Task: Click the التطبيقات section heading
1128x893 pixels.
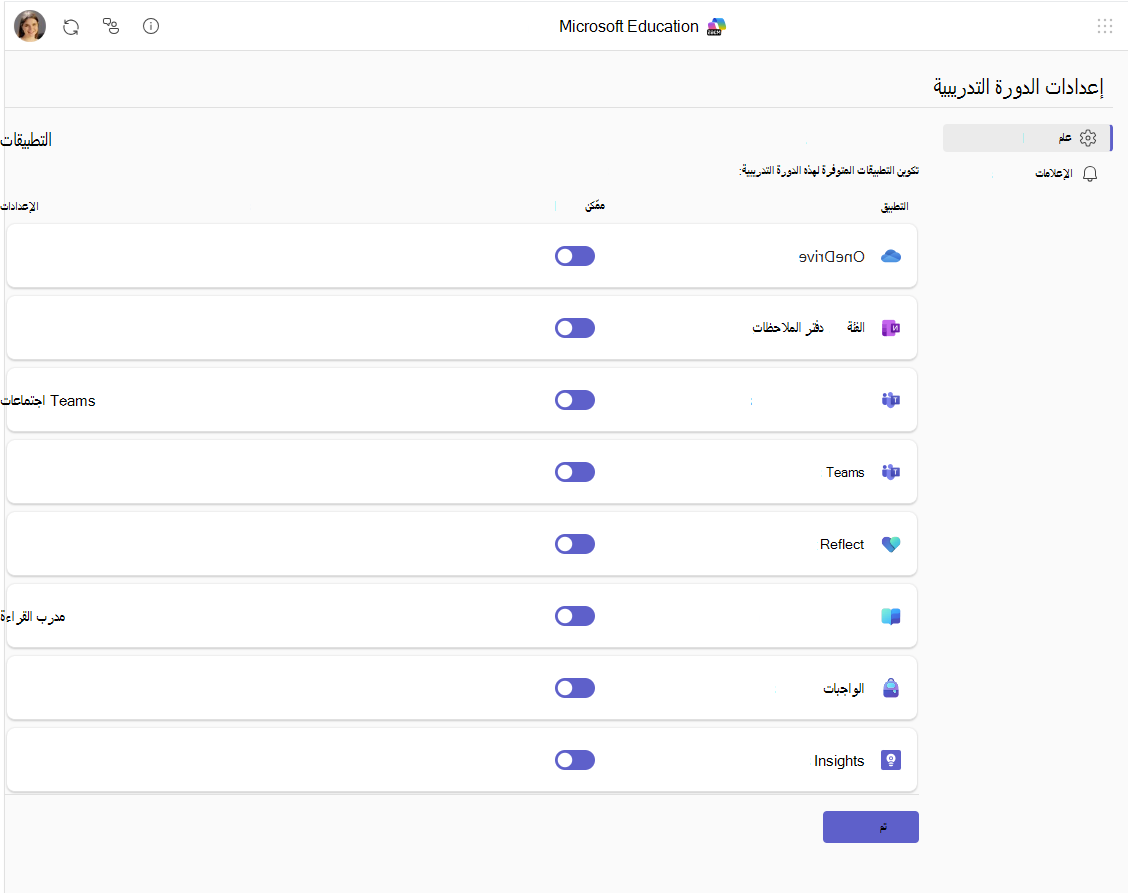Action: click(x=26, y=140)
